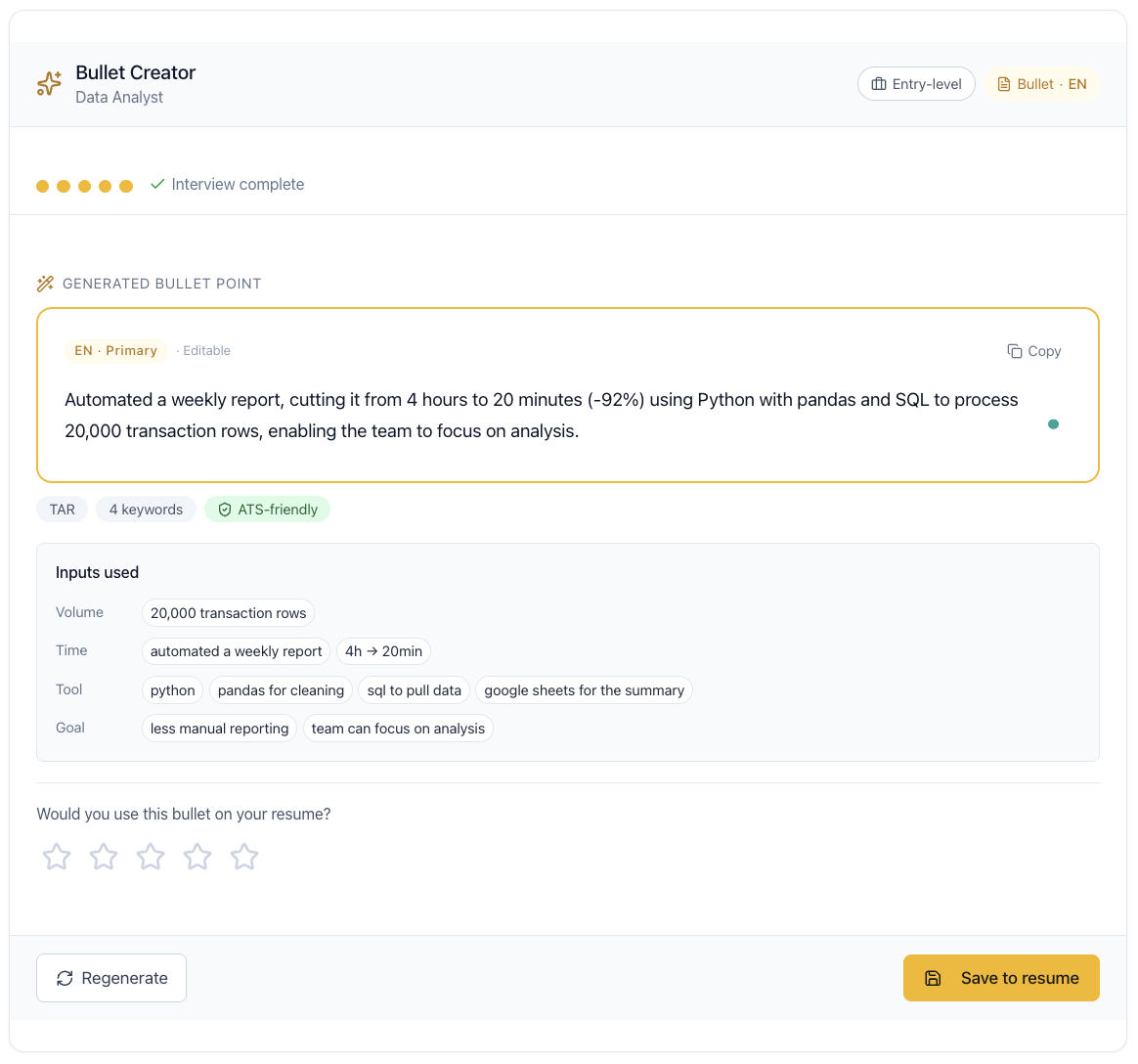Select the automated a weekly report chip
Screen dimensions: 1138x1064
pos(236,651)
